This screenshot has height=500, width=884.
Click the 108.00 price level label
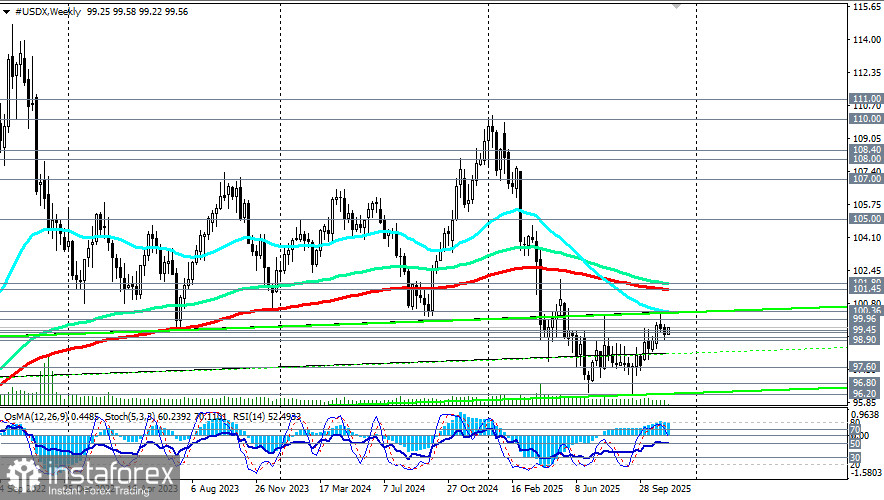(866, 159)
